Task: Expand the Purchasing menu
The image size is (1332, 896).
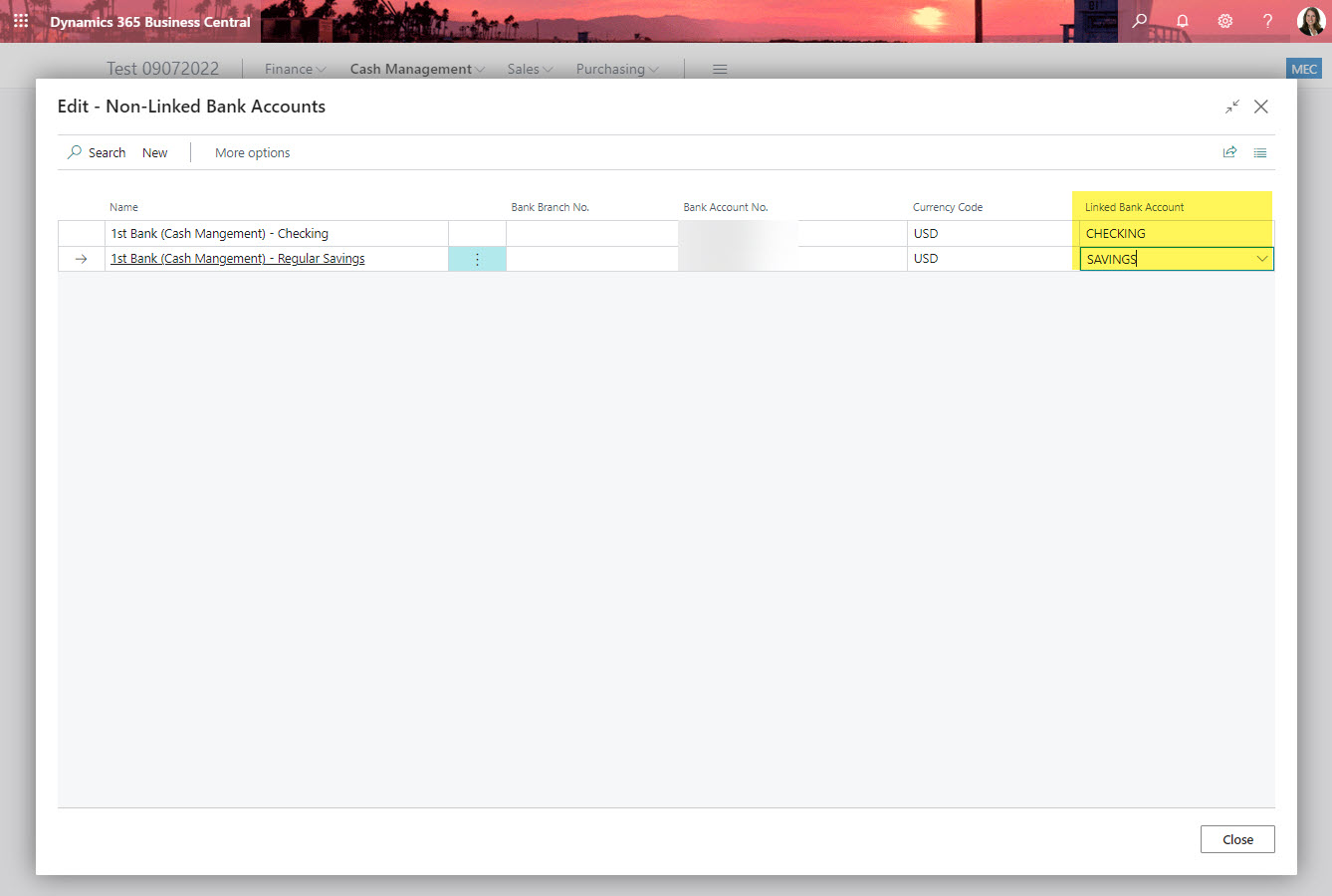Action: [617, 69]
